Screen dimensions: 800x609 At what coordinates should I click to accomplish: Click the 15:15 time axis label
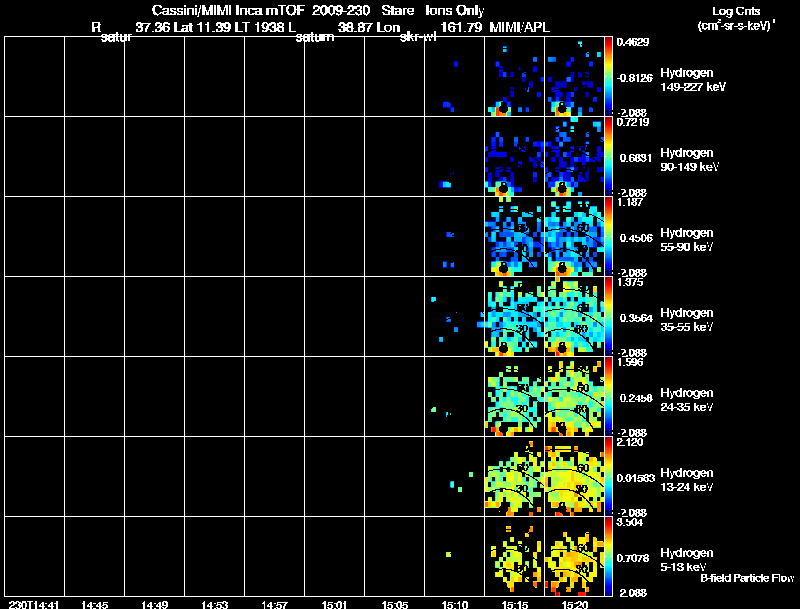pyautogui.click(x=515, y=604)
